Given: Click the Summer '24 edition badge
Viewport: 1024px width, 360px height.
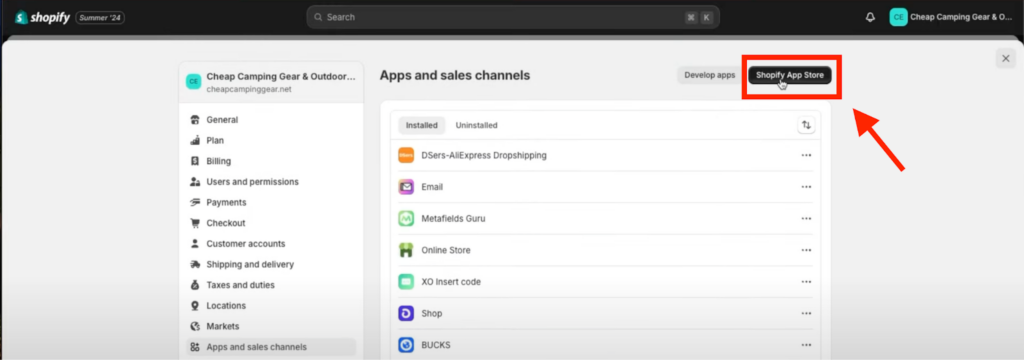Looking at the screenshot, I should coord(100,18).
